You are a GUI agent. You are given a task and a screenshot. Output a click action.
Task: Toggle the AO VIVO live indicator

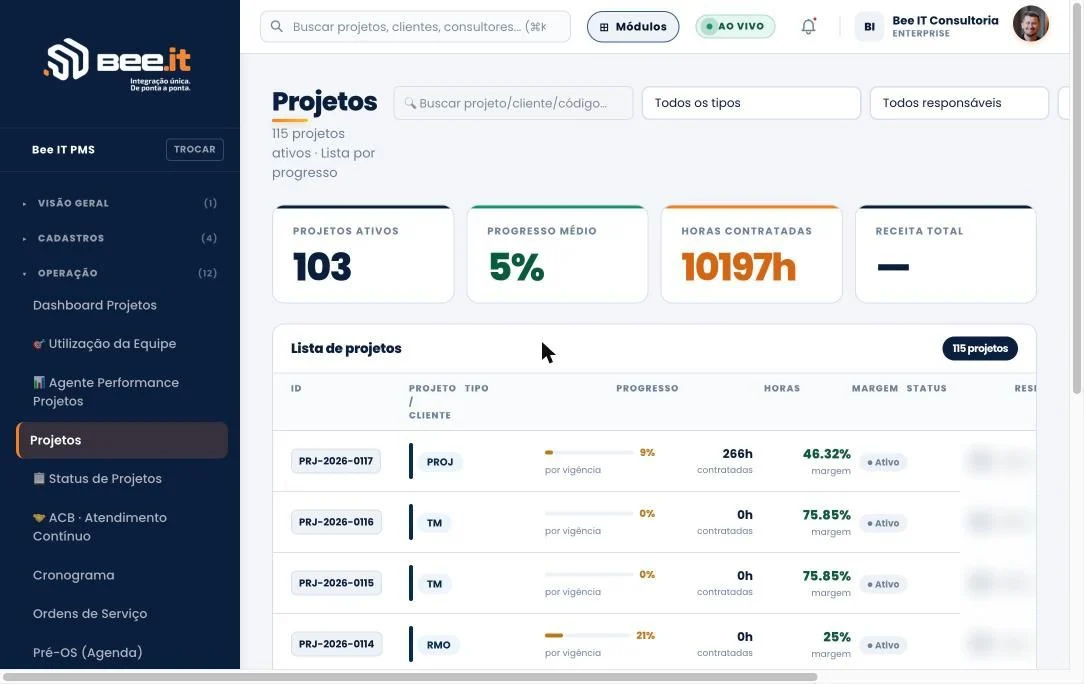[735, 26]
